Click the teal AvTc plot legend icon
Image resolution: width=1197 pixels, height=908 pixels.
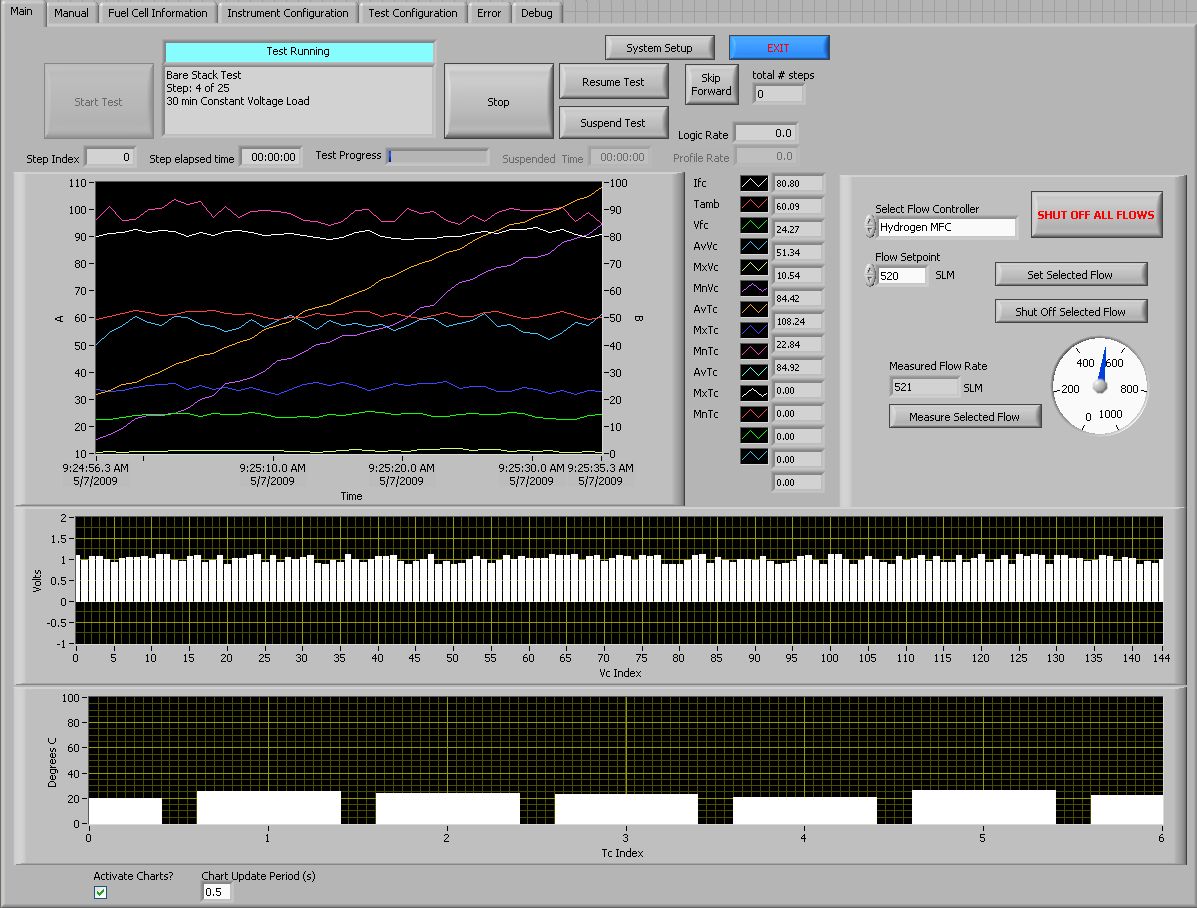pyautogui.click(x=753, y=372)
